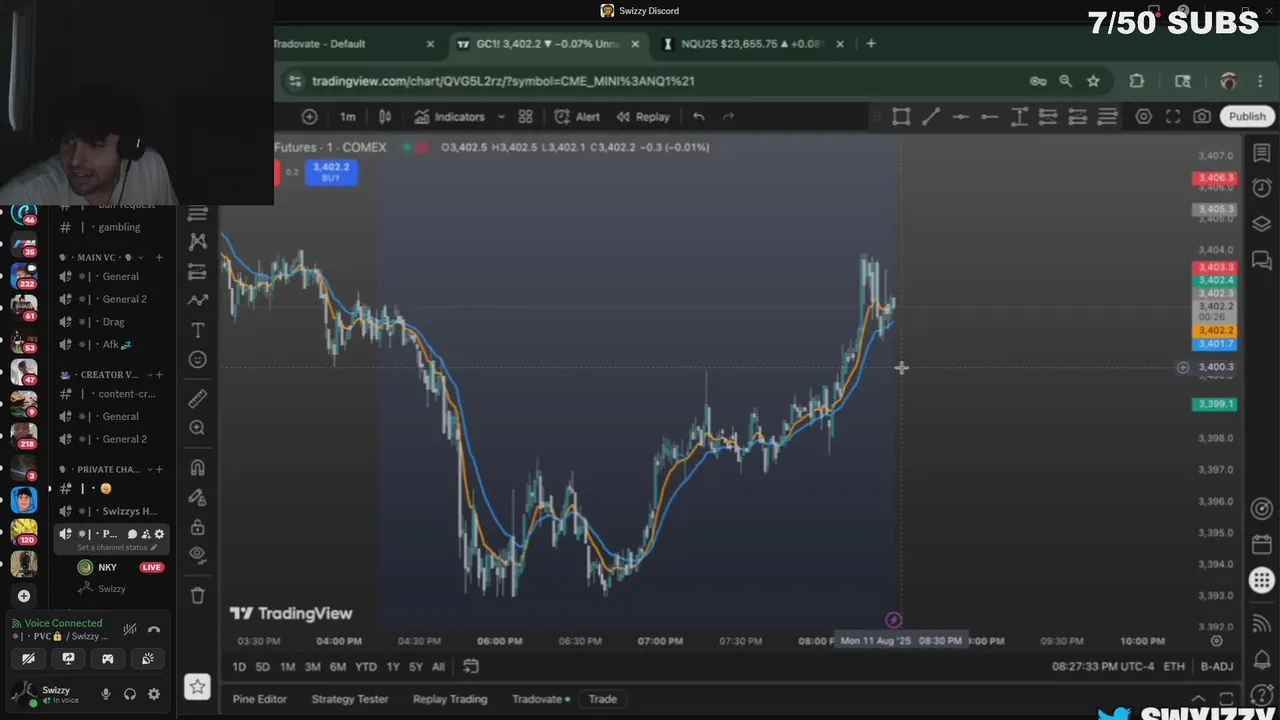Open the B-ADJ adjustment dropdown
The width and height of the screenshot is (1280, 720).
pyautogui.click(x=1217, y=667)
